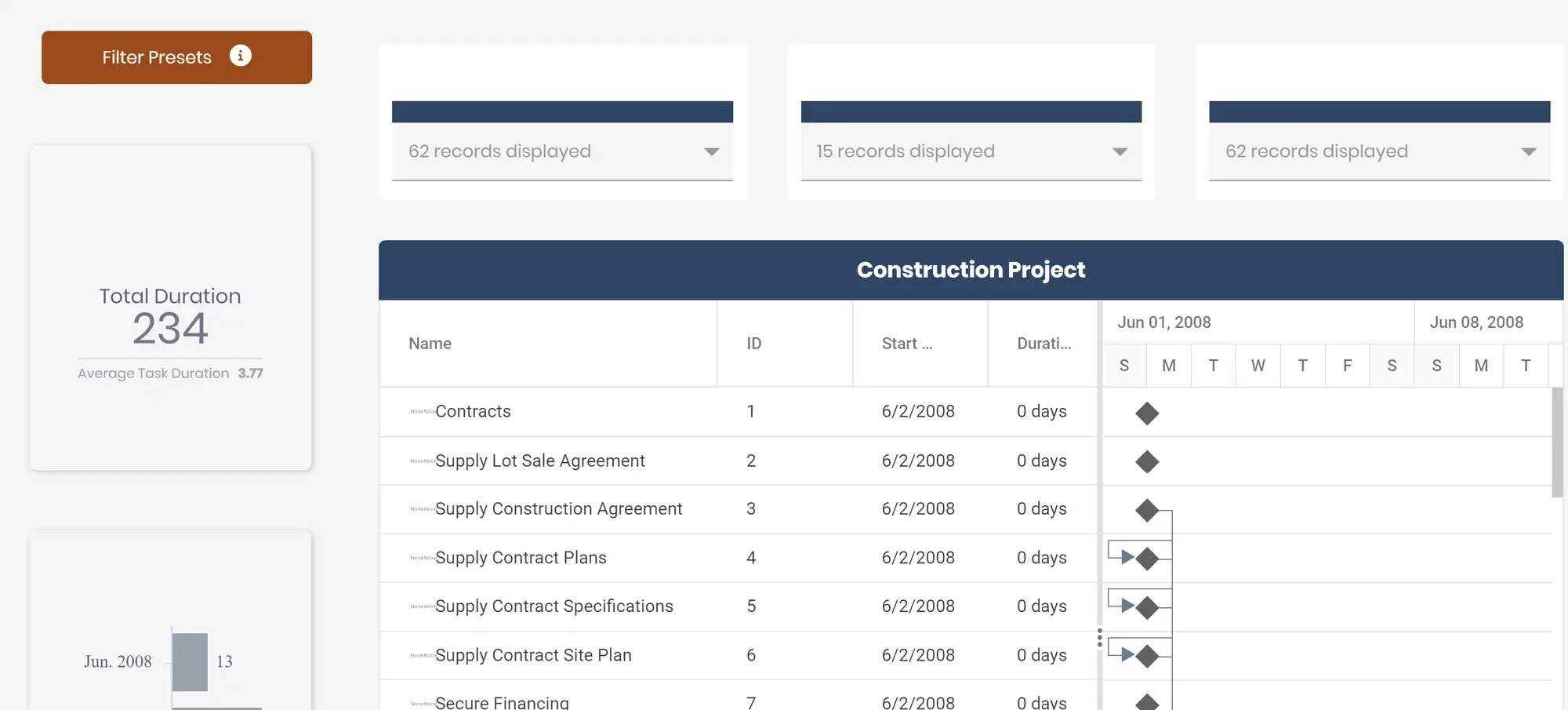This screenshot has height=710, width=1568.
Task: Click the Gantt vertical scrollbar thumb
Action: point(1557,442)
